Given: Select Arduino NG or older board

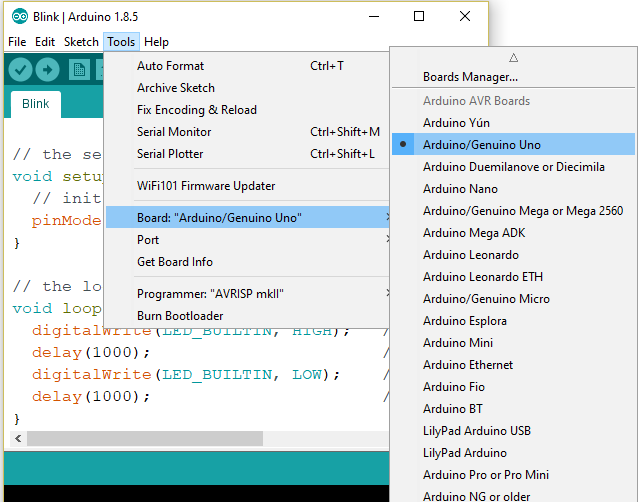Looking at the screenshot, I should 513,495.
